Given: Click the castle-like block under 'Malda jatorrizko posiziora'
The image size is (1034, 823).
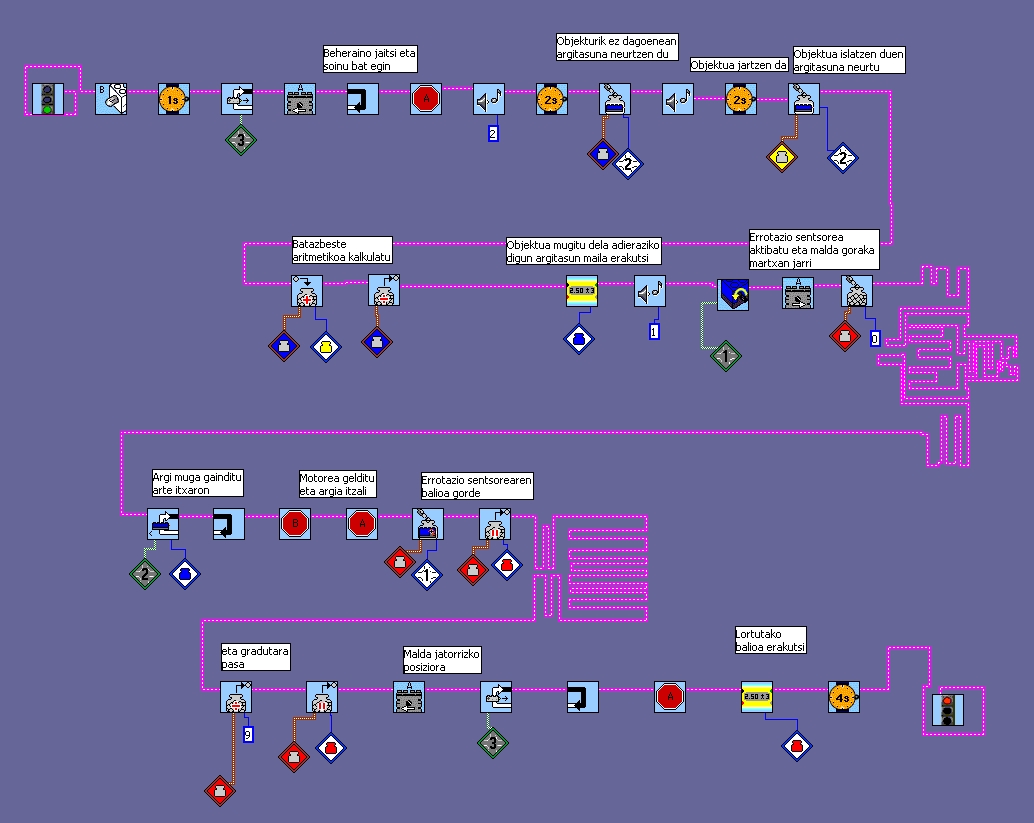Looking at the screenshot, I should 410,697.
